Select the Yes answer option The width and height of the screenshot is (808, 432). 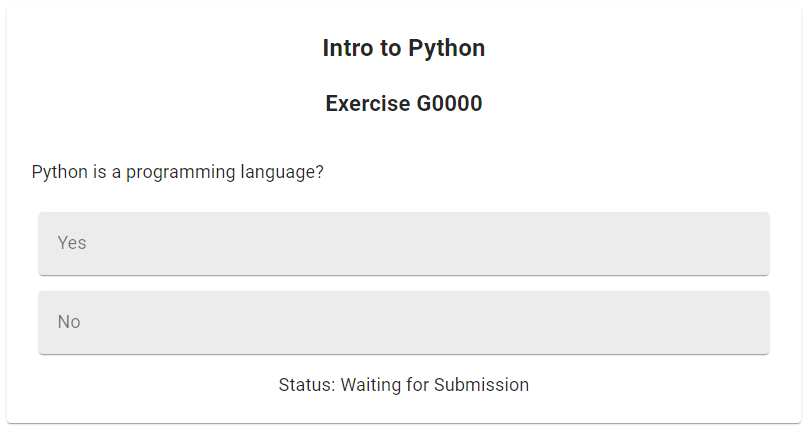(x=403, y=243)
